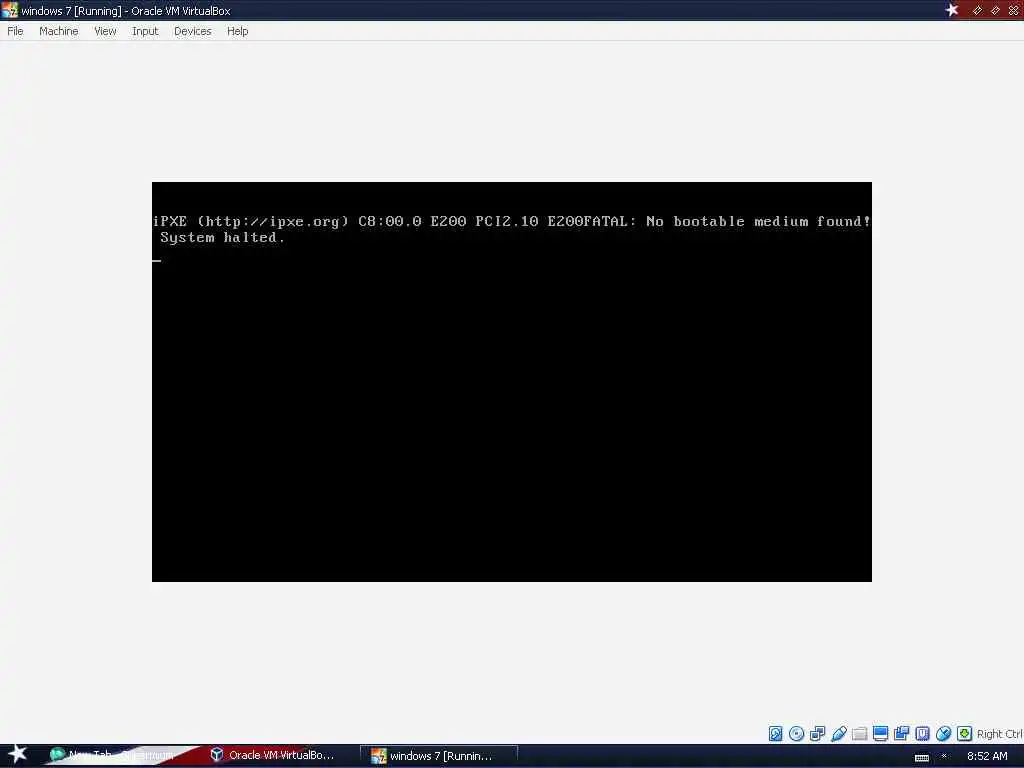This screenshot has width=1024, height=768.
Task: Click the Right Ctrl host key label
Action: [x=999, y=734]
